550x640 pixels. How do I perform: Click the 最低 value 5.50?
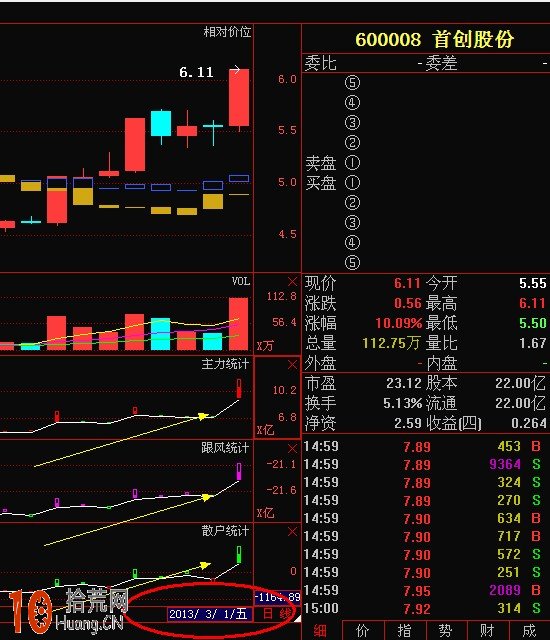532,323
